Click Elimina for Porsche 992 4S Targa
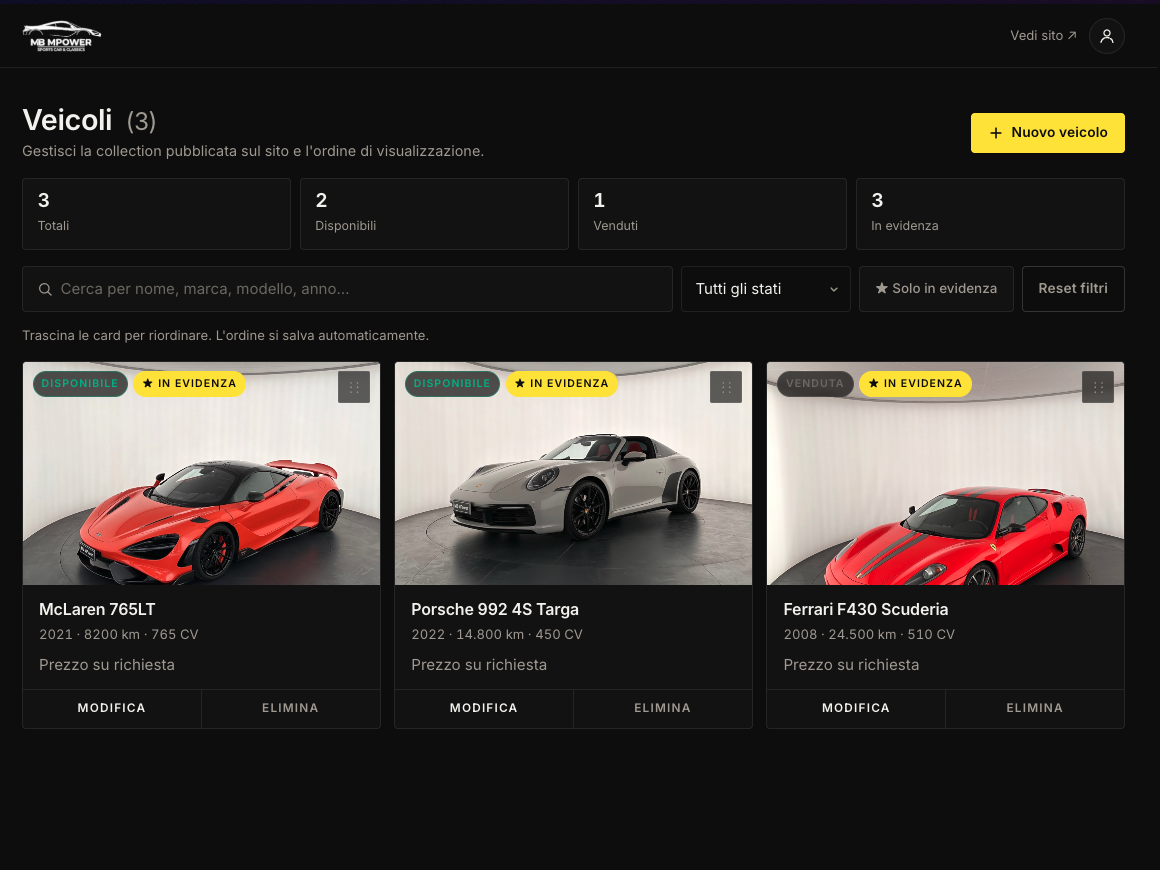1160x870 pixels. coord(662,708)
